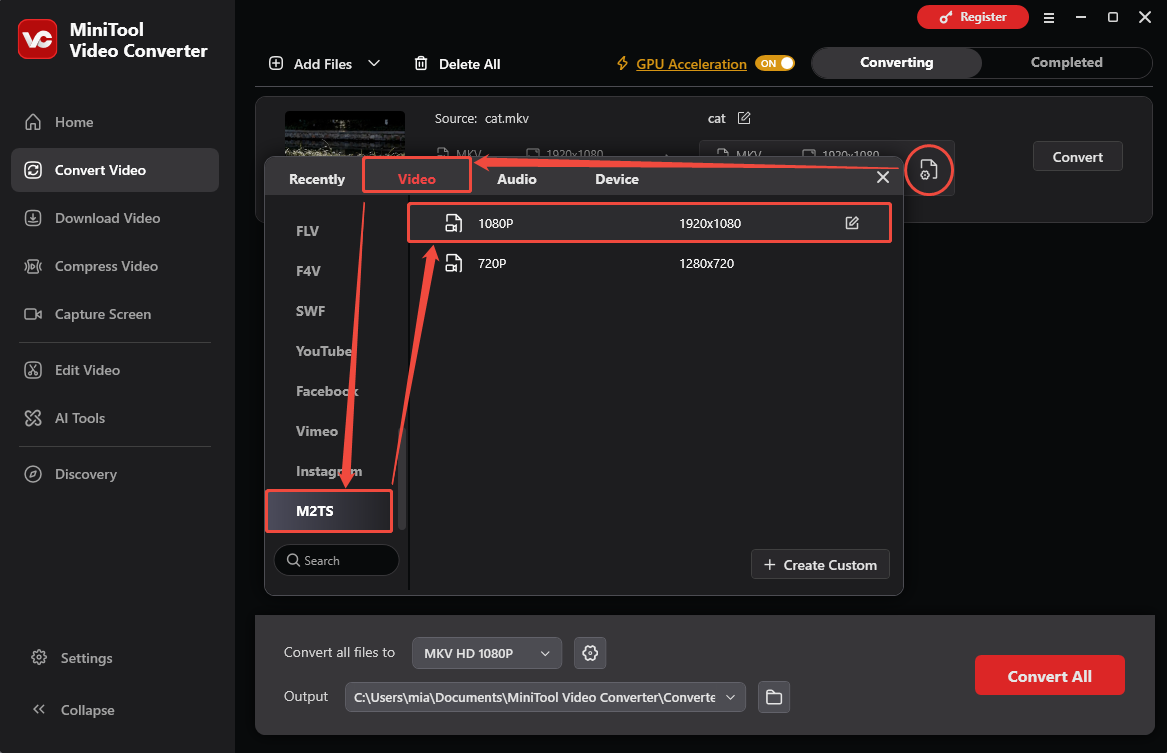Click the Create Custom button
Viewport: 1167px width, 753px height.
[x=820, y=565]
